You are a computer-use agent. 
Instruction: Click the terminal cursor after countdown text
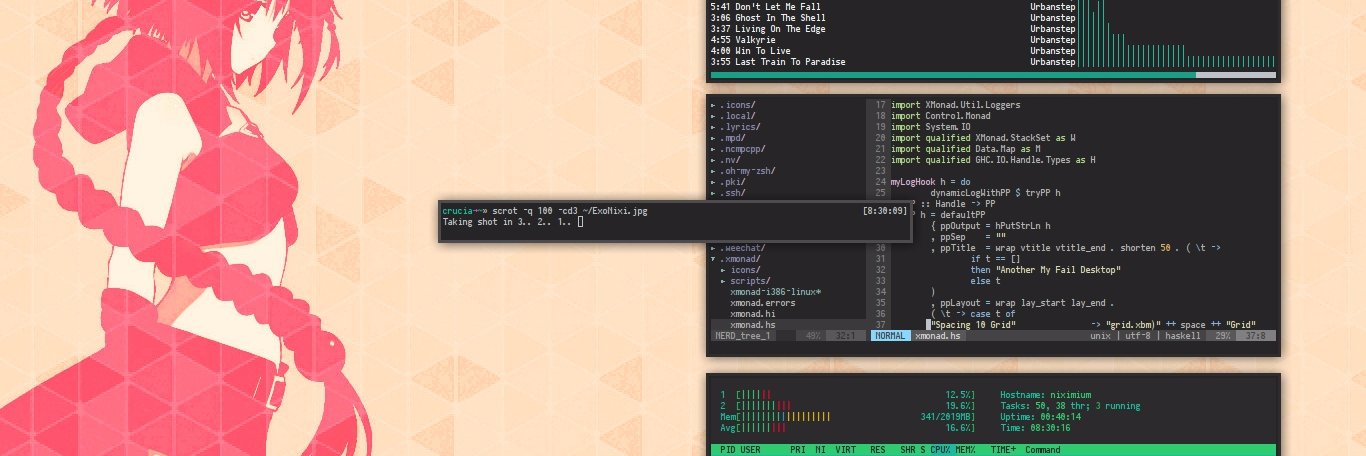click(x=580, y=222)
